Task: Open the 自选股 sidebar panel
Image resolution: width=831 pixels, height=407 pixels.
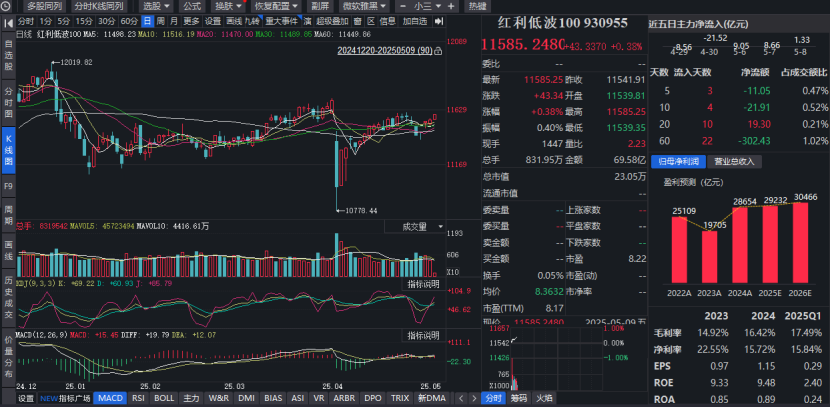Action: pyautogui.click(x=9, y=56)
